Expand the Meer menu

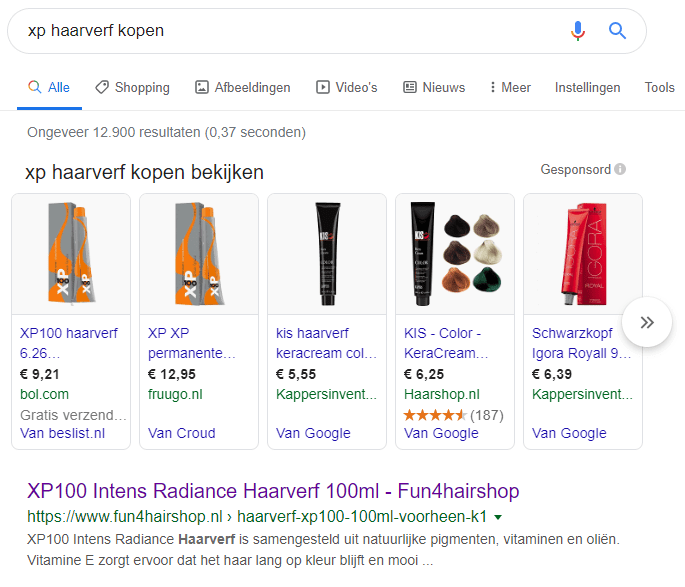click(510, 88)
